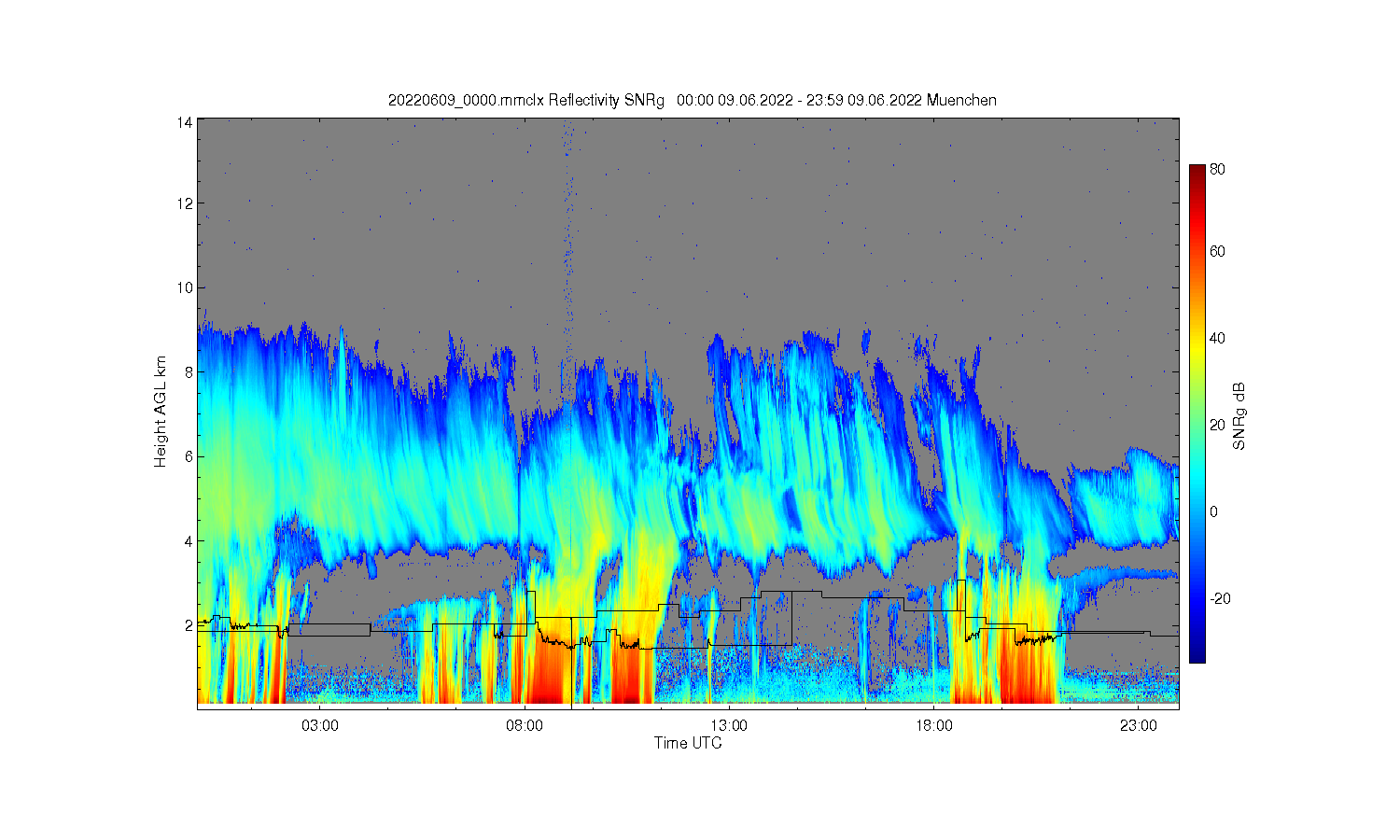This screenshot has width=1400, height=840.
Task: Click the height tick label 10
Action: click(185, 287)
